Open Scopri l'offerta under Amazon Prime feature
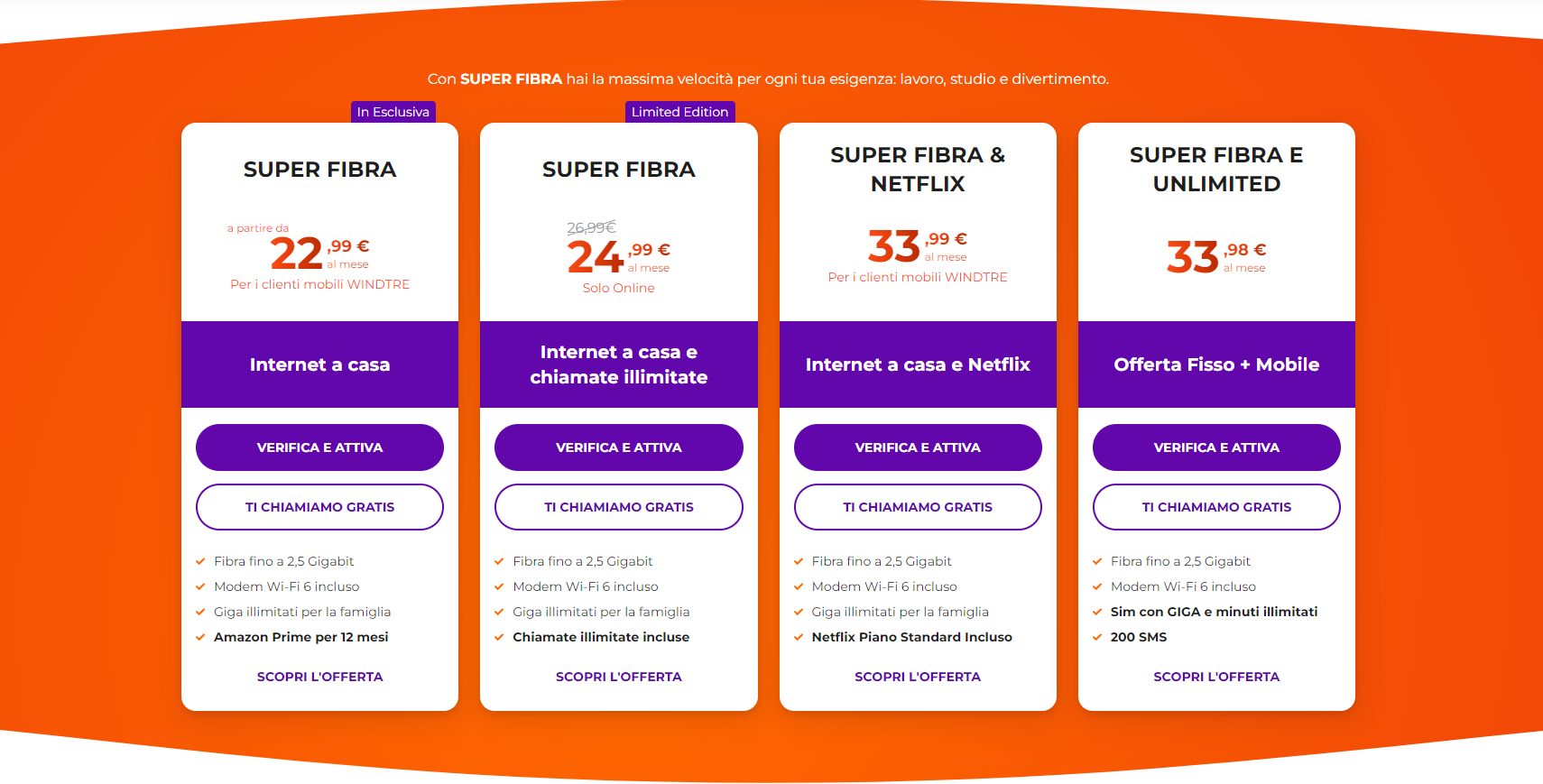 [319, 677]
